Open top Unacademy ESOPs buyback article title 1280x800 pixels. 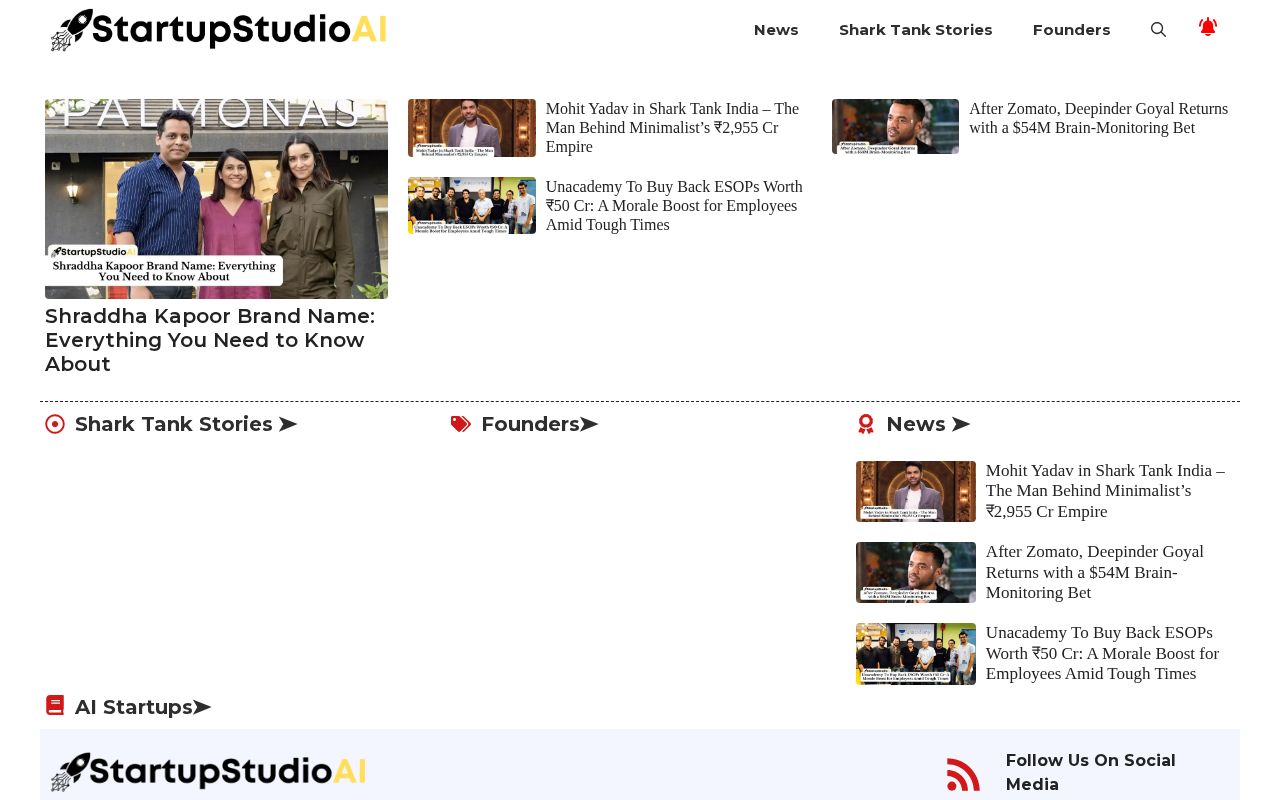pos(674,206)
